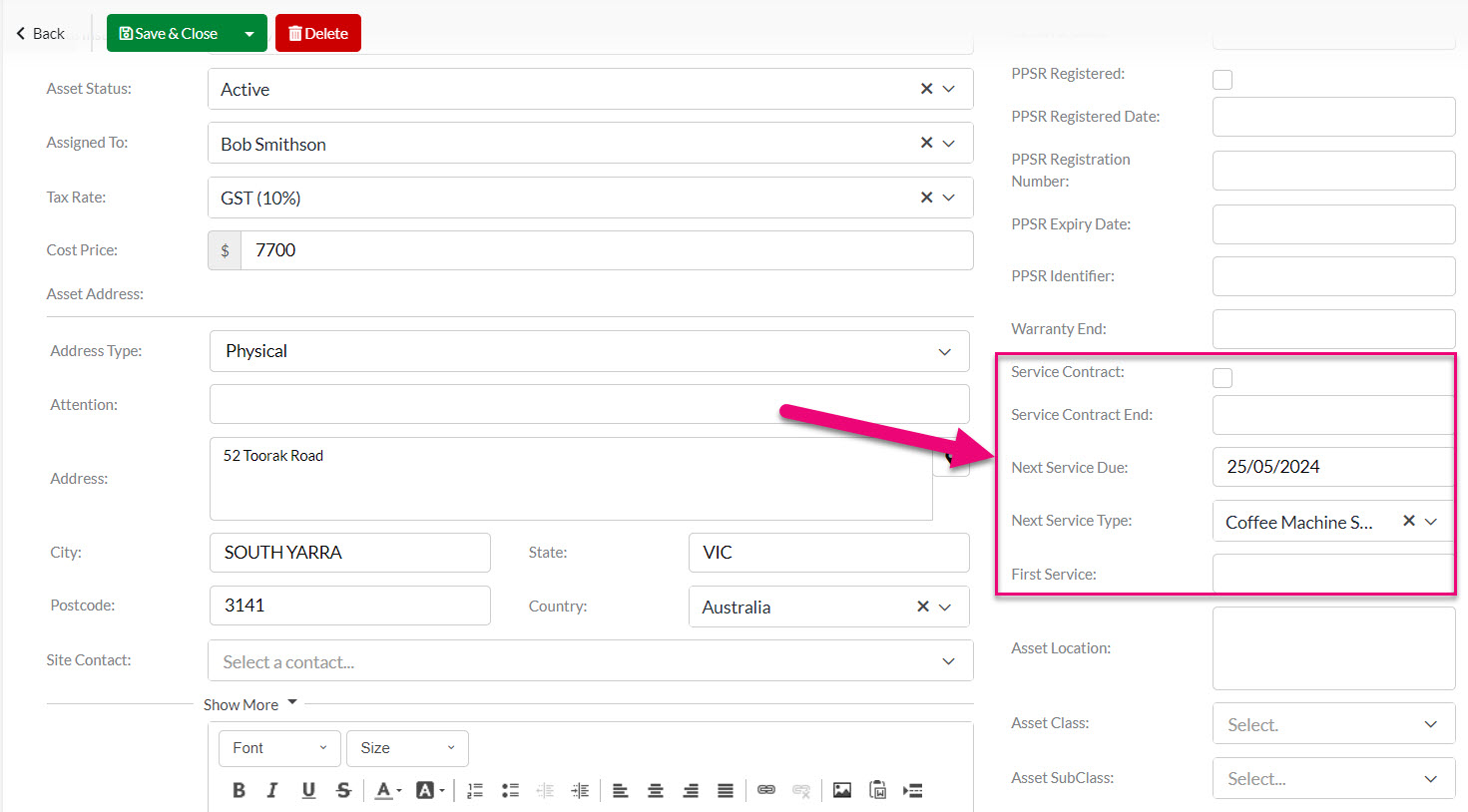1468x812 pixels.
Task: Click the Save & Close button
Action: [169, 33]
